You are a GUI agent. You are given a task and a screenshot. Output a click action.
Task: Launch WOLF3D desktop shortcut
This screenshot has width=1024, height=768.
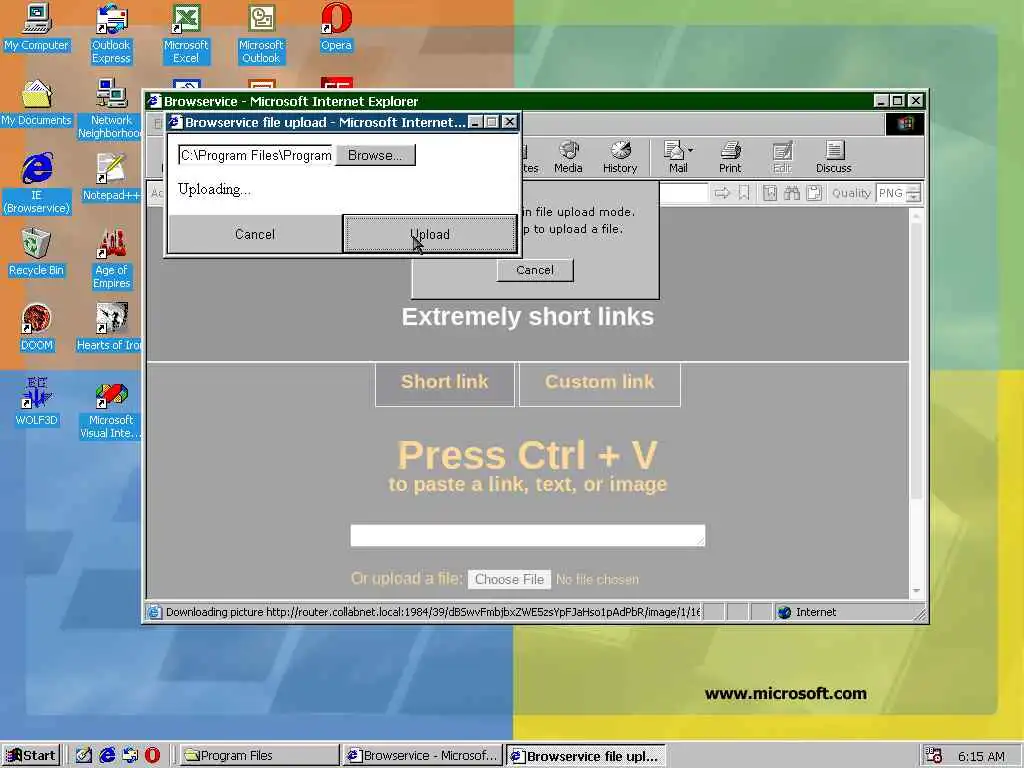coord(36,402)
